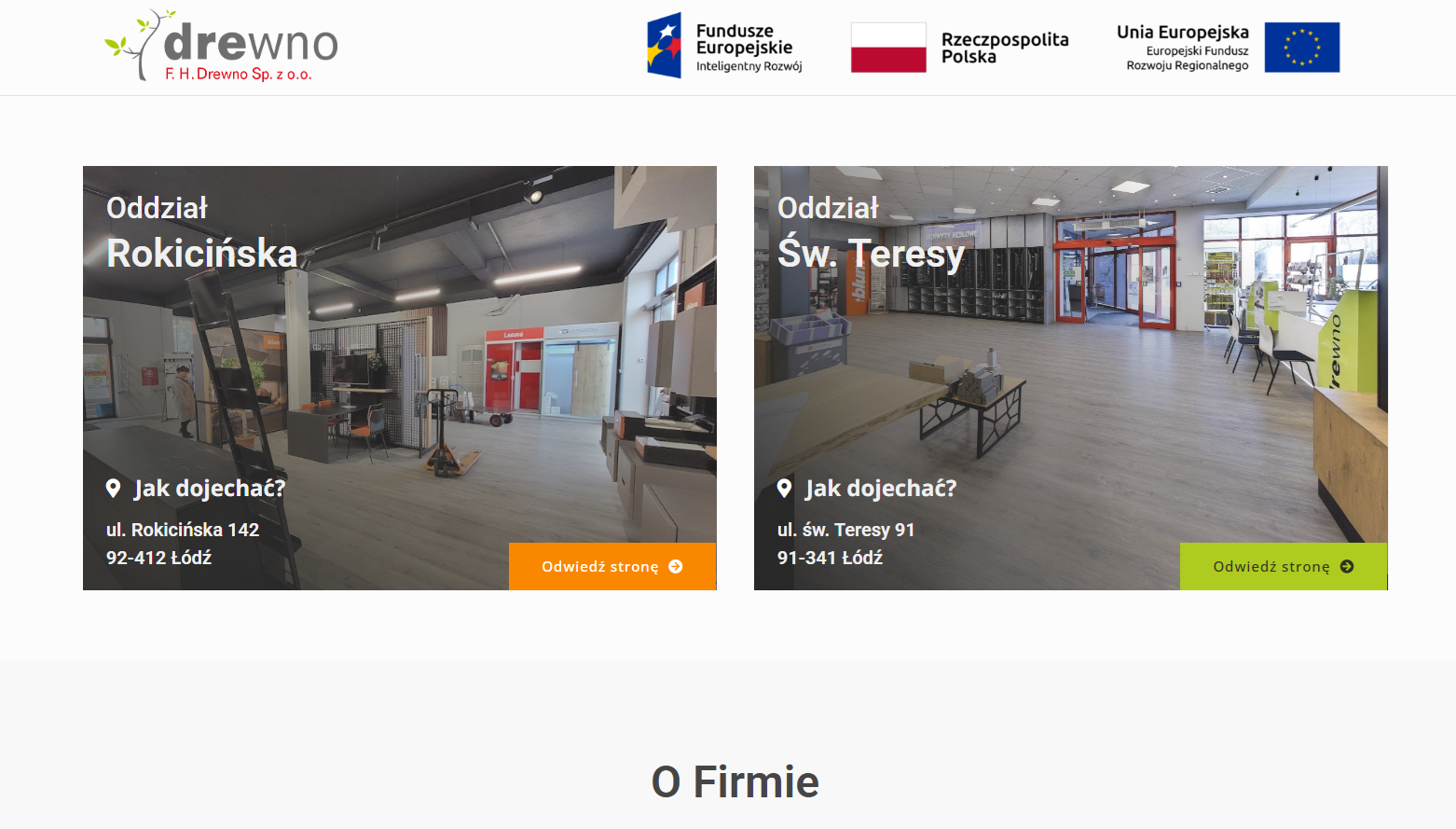This screenshot has height=829, width=1456.
Task: Click the O Firmie section heading
Action: click(x=735, y=781)
